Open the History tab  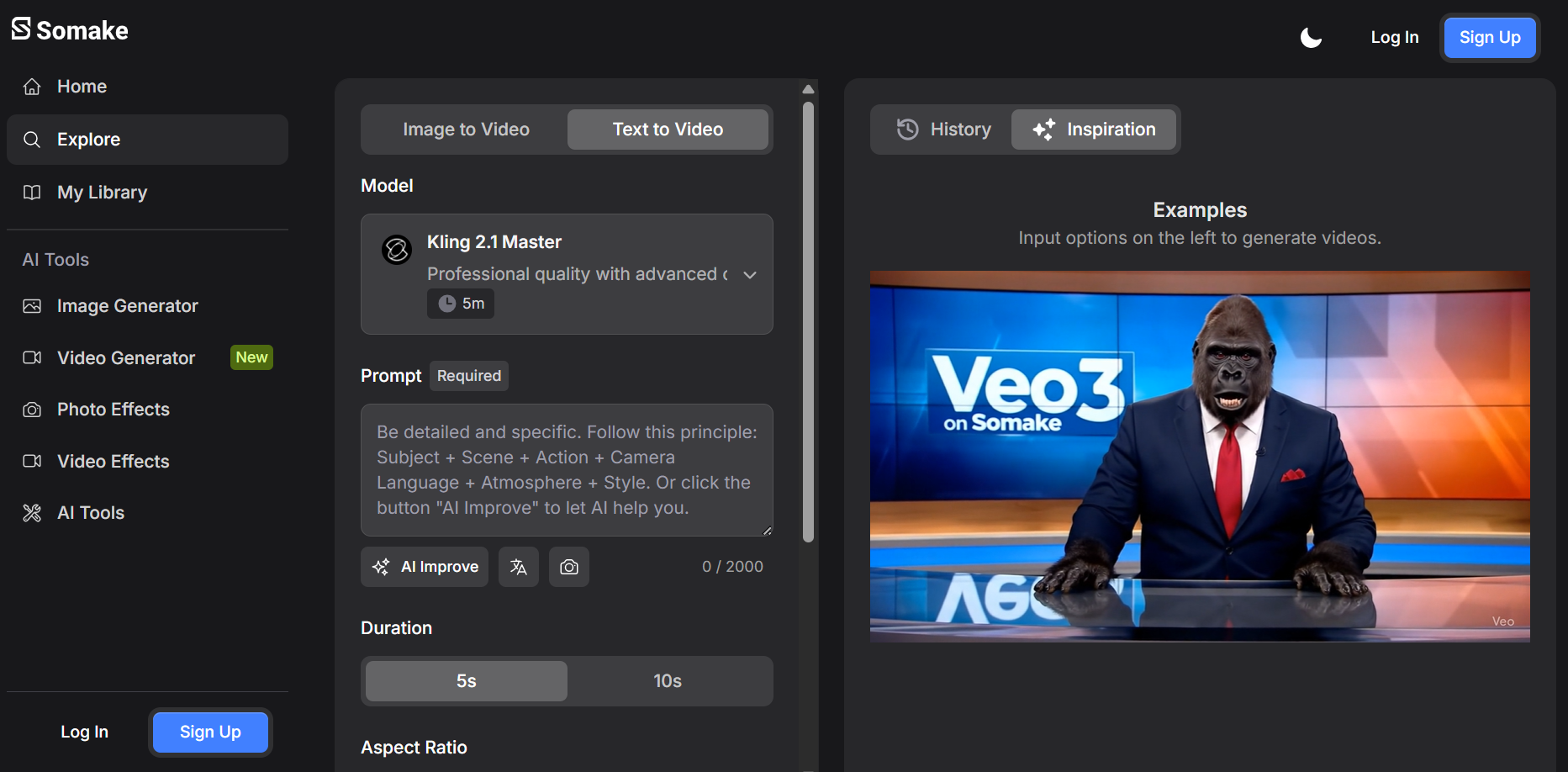coord(943,130)
